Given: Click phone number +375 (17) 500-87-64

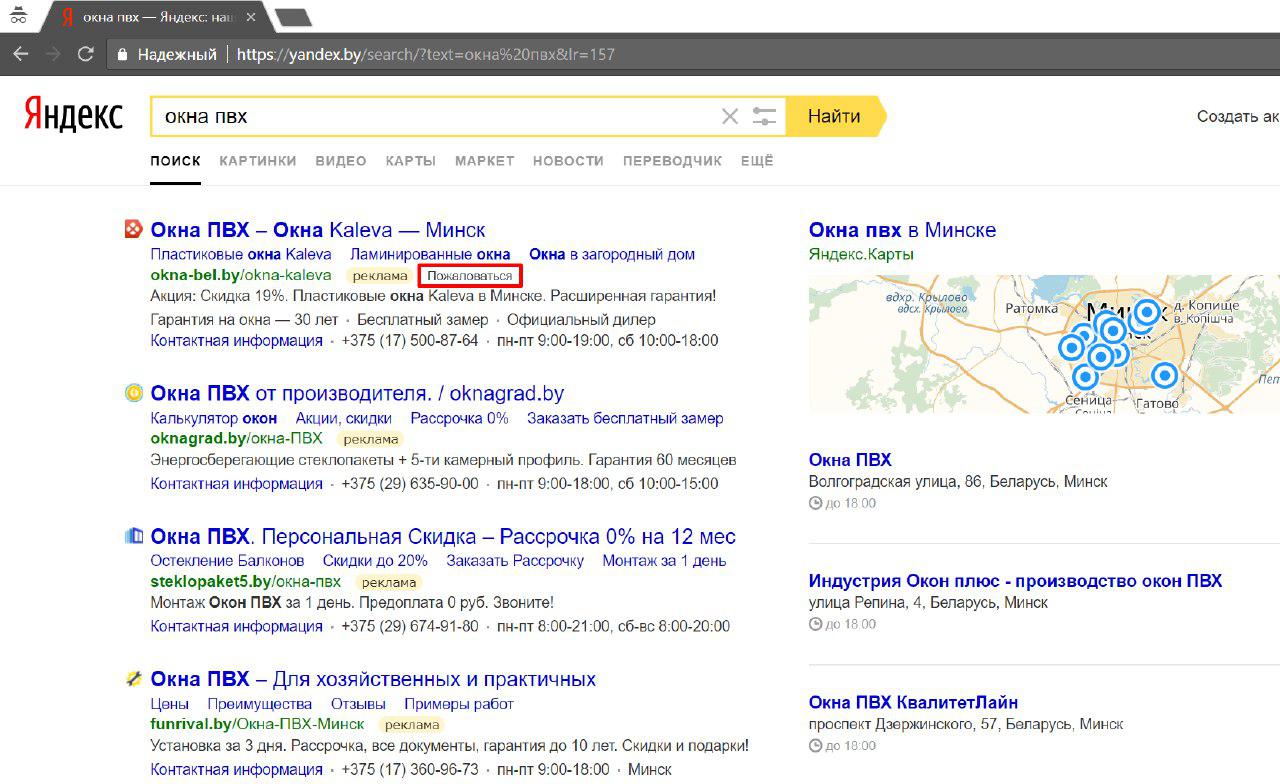Looking at the screenshot, I should pyautogui.click(x=410, y=340).
